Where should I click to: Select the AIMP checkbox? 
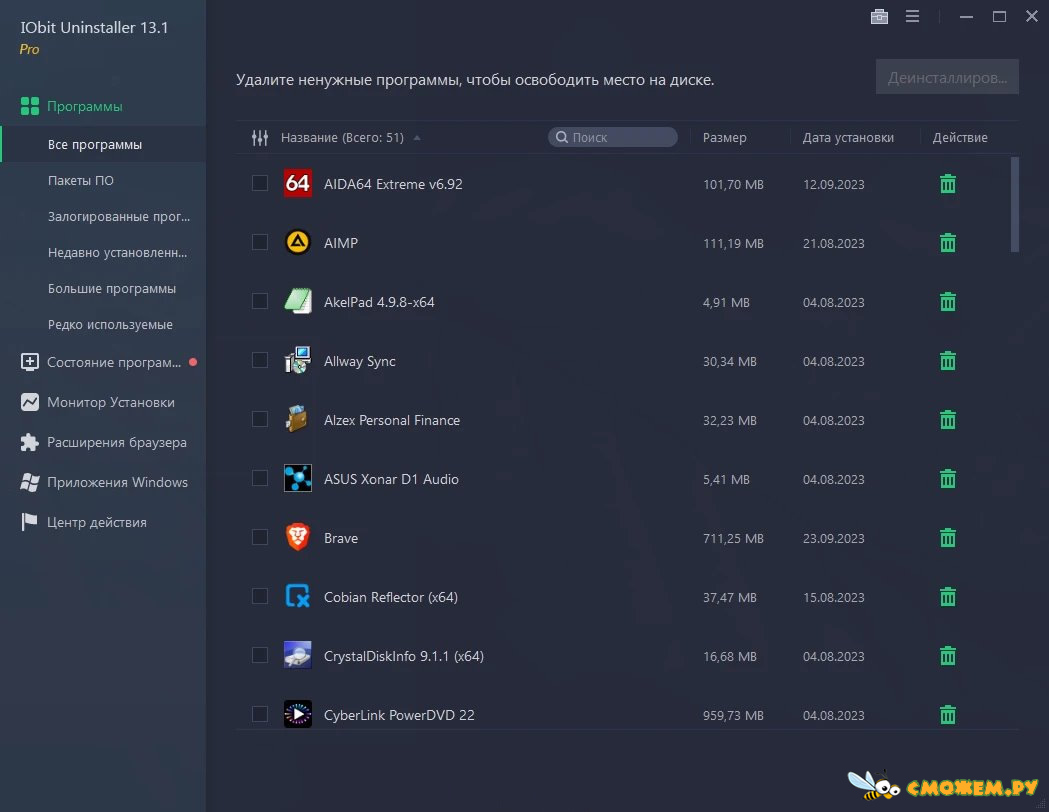pos(260,242)
